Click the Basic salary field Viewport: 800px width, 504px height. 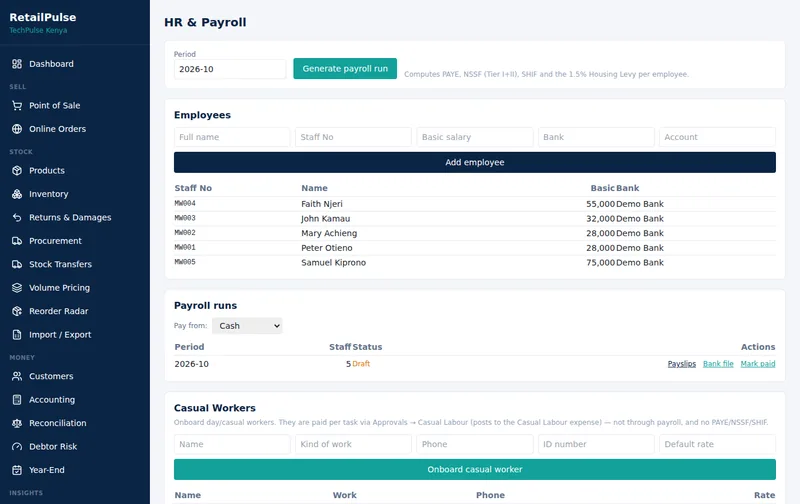pos(474,137)
